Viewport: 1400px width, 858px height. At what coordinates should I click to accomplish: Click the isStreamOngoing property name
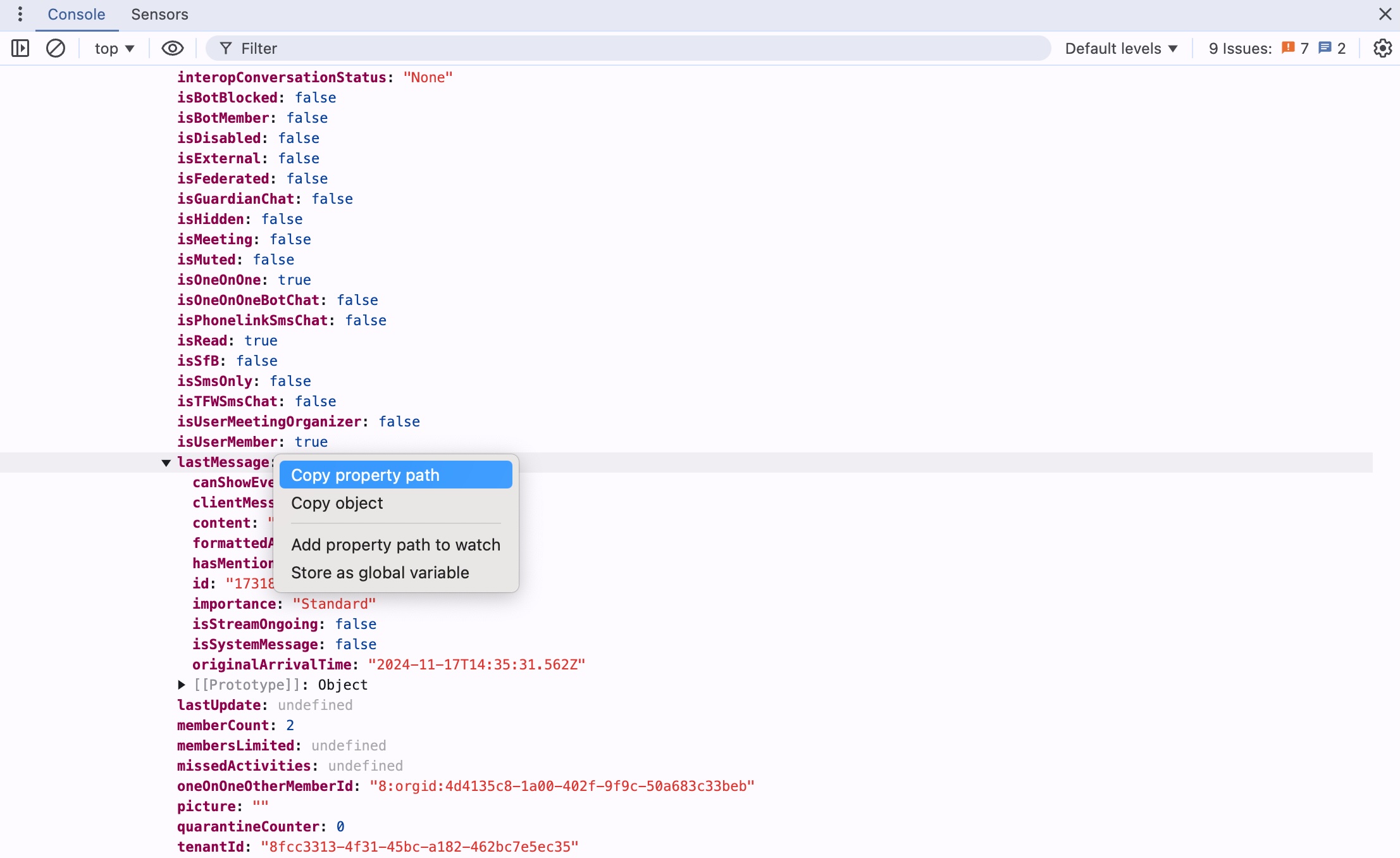coord(255,625)
